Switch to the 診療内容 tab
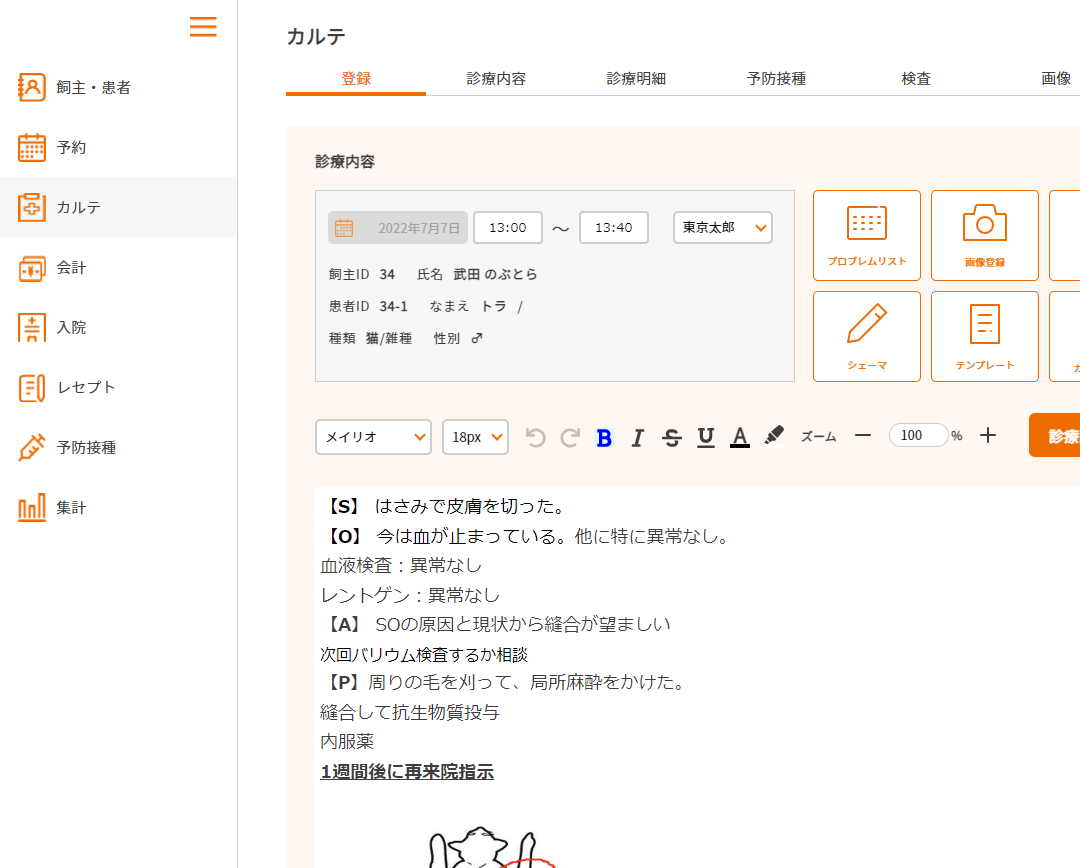Image resolution: width=1080 pixels, height=868 pixels. (496, 79)
